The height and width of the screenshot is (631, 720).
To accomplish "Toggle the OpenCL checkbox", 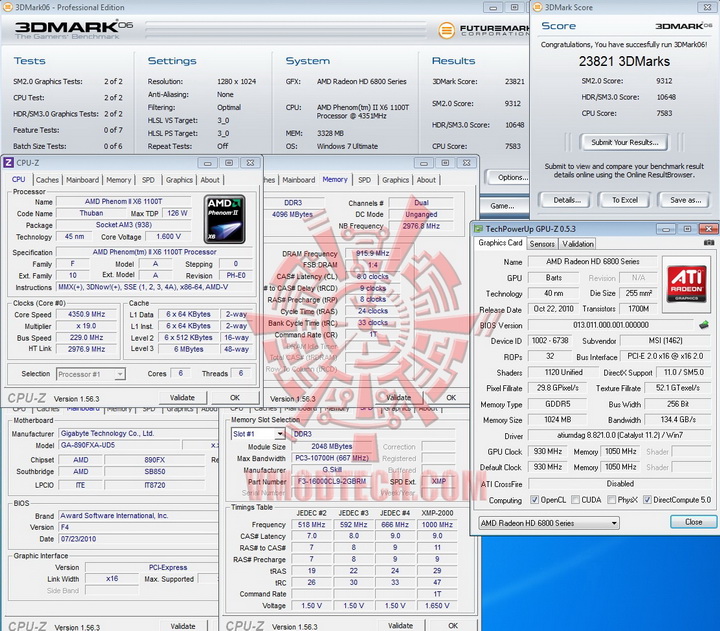I will coord(534,500).
